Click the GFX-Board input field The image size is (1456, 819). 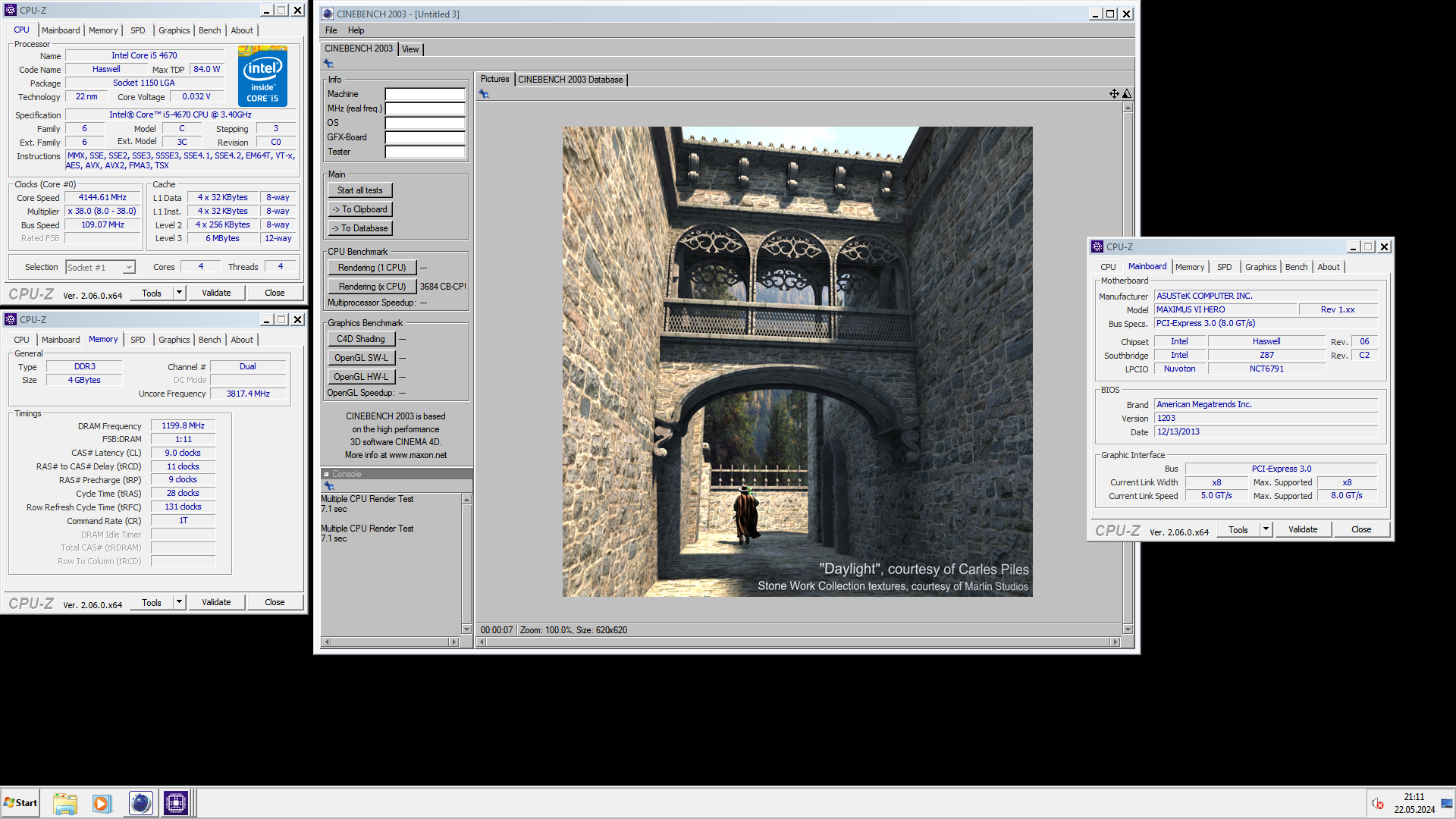click(x=425, y=137)
